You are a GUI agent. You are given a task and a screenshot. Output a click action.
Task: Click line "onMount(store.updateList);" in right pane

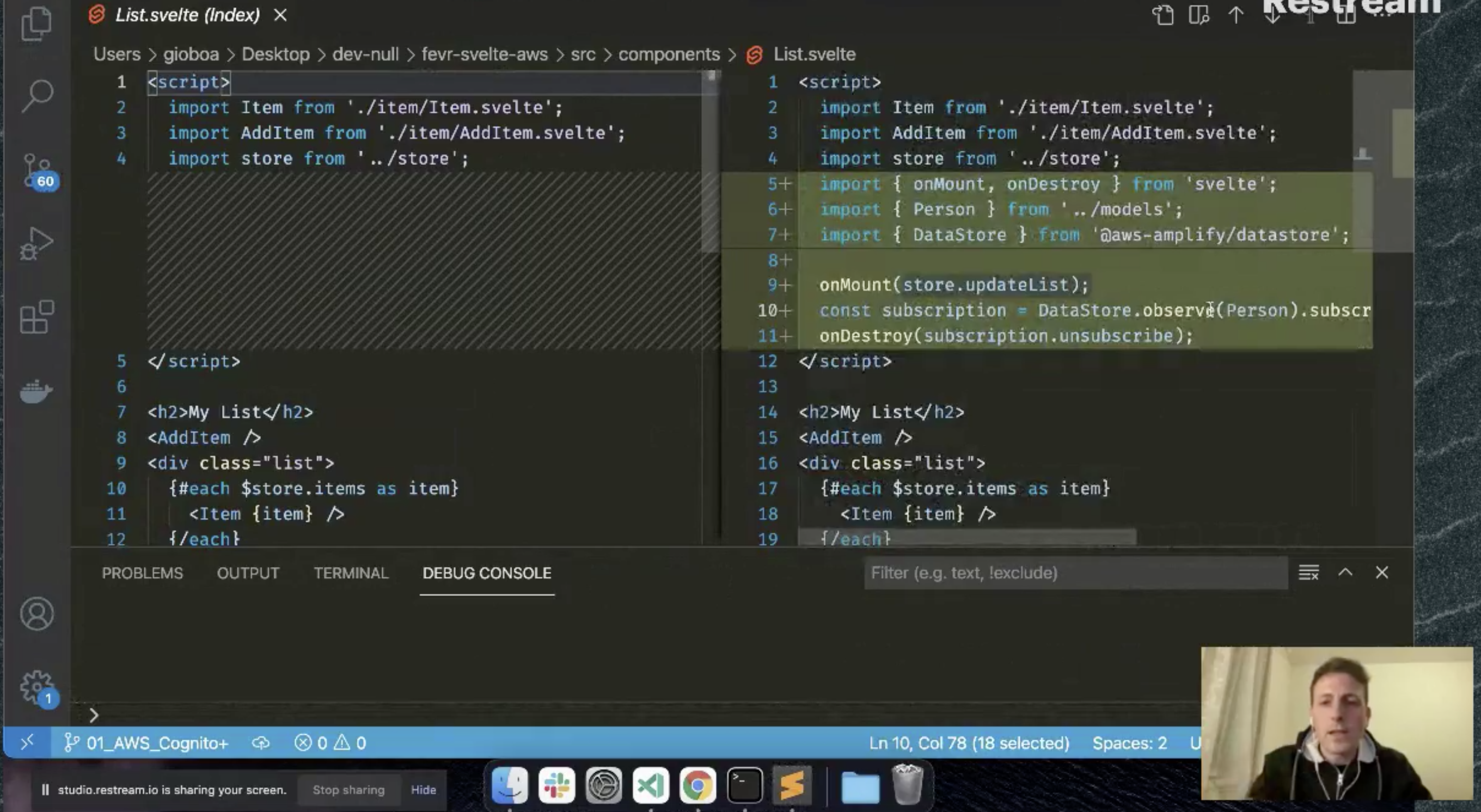[x=954, y=285]
